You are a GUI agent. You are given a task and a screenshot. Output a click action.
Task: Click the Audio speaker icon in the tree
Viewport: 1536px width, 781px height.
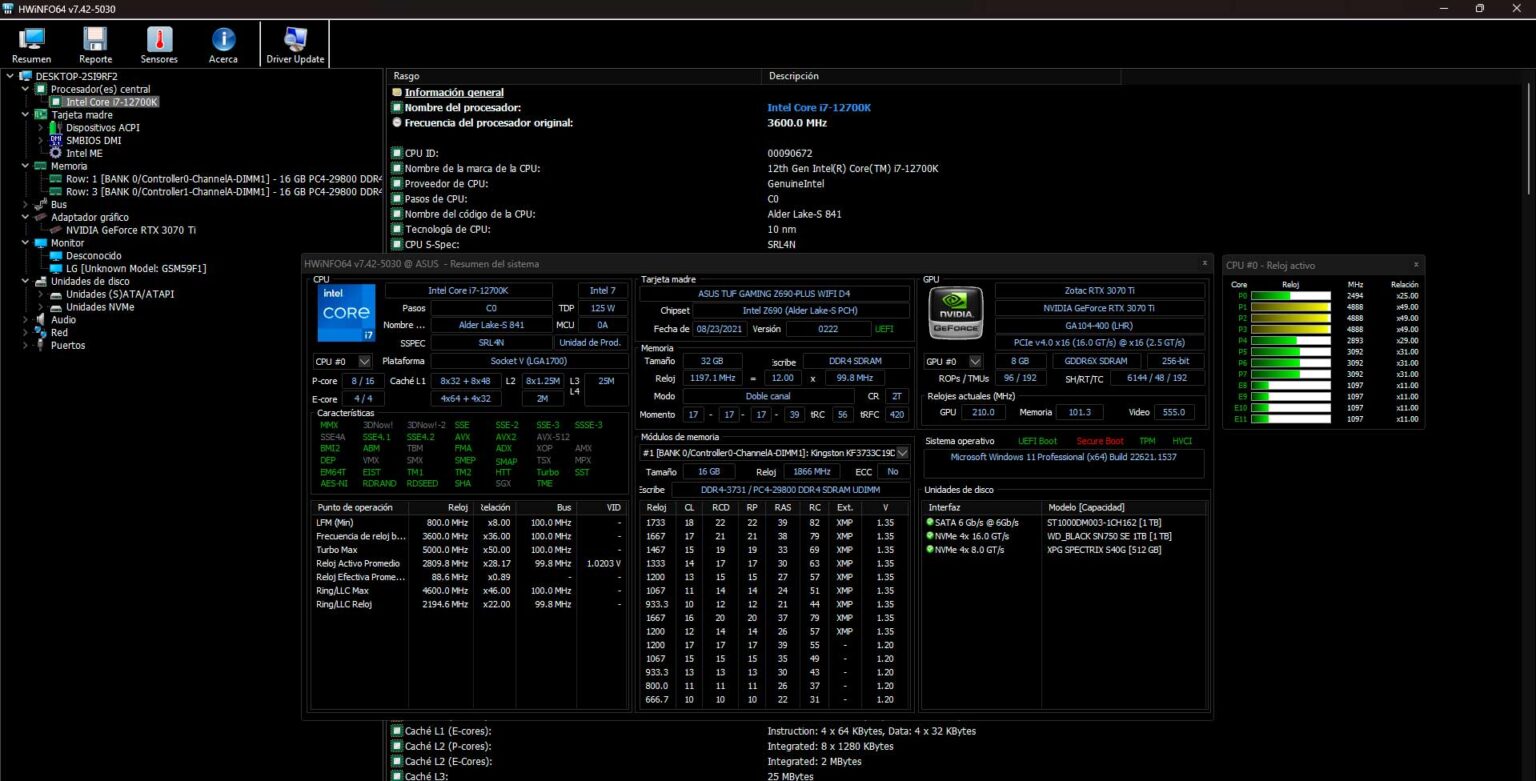[41, 319]
